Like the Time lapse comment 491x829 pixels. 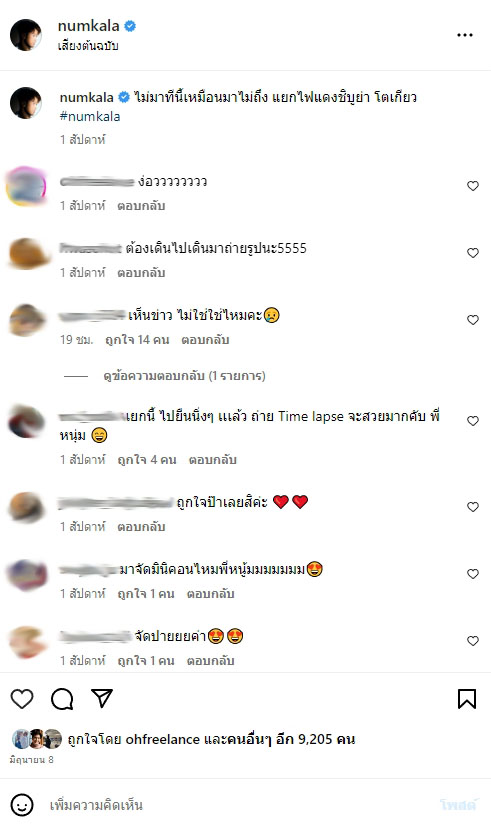click(473, 421)
